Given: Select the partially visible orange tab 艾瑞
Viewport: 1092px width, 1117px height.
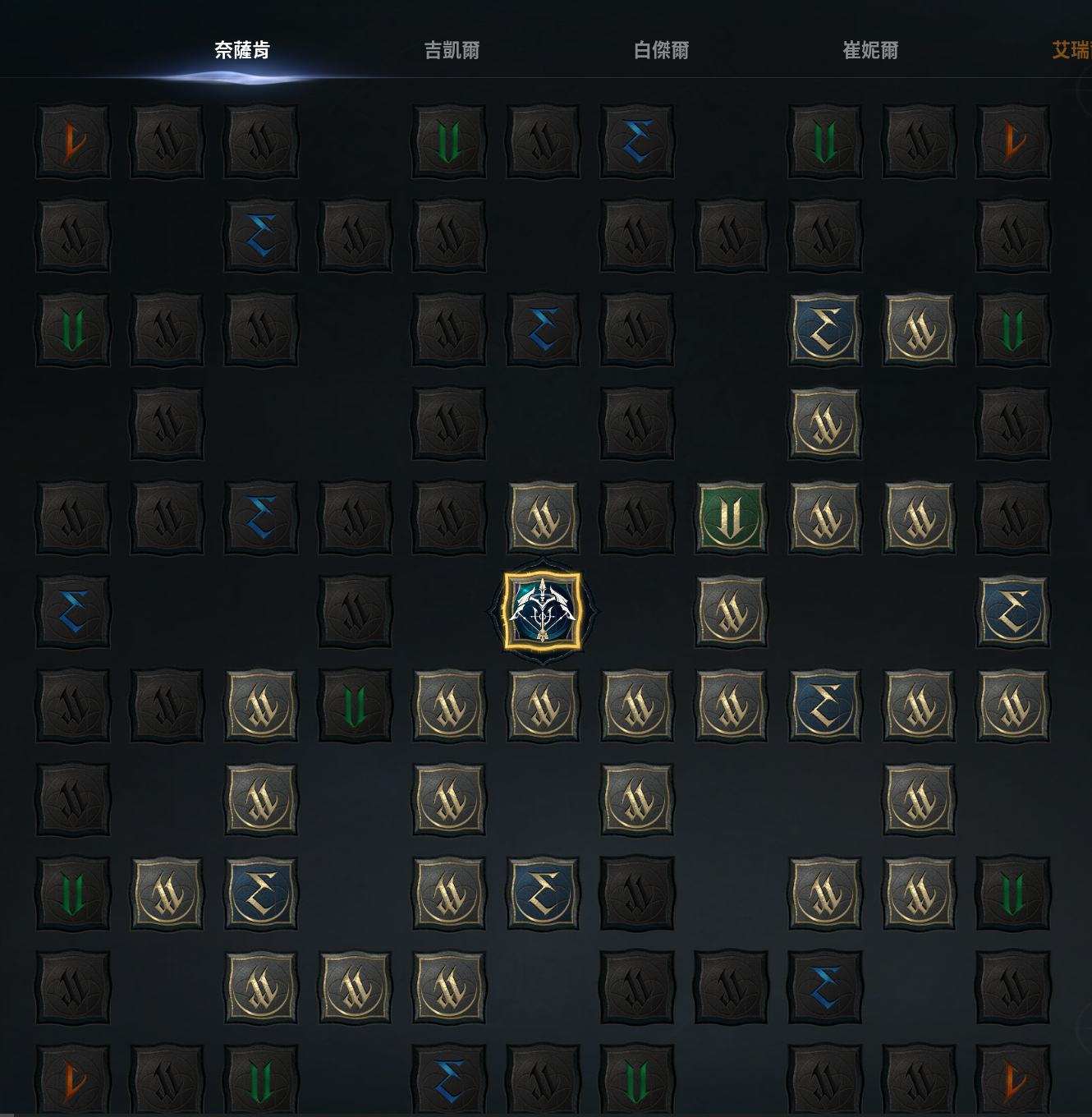Looking at the screenshot, I should [x=1071, y=50].
